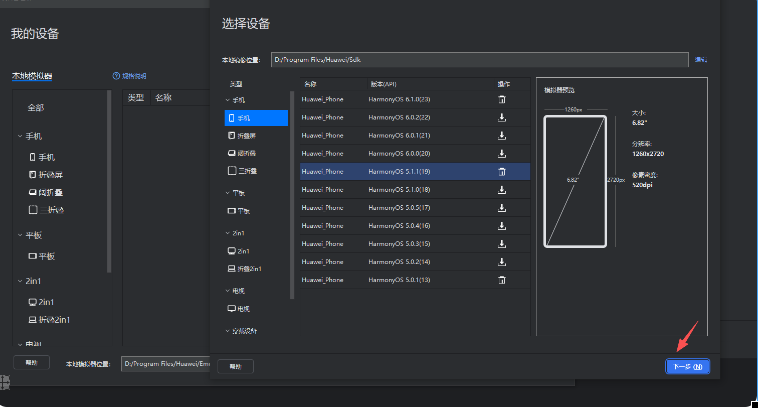This screenshot has height=408, width=758.
Task: Collapse 2in1 group in 选择设备 dialog
Action: point(228,233)
